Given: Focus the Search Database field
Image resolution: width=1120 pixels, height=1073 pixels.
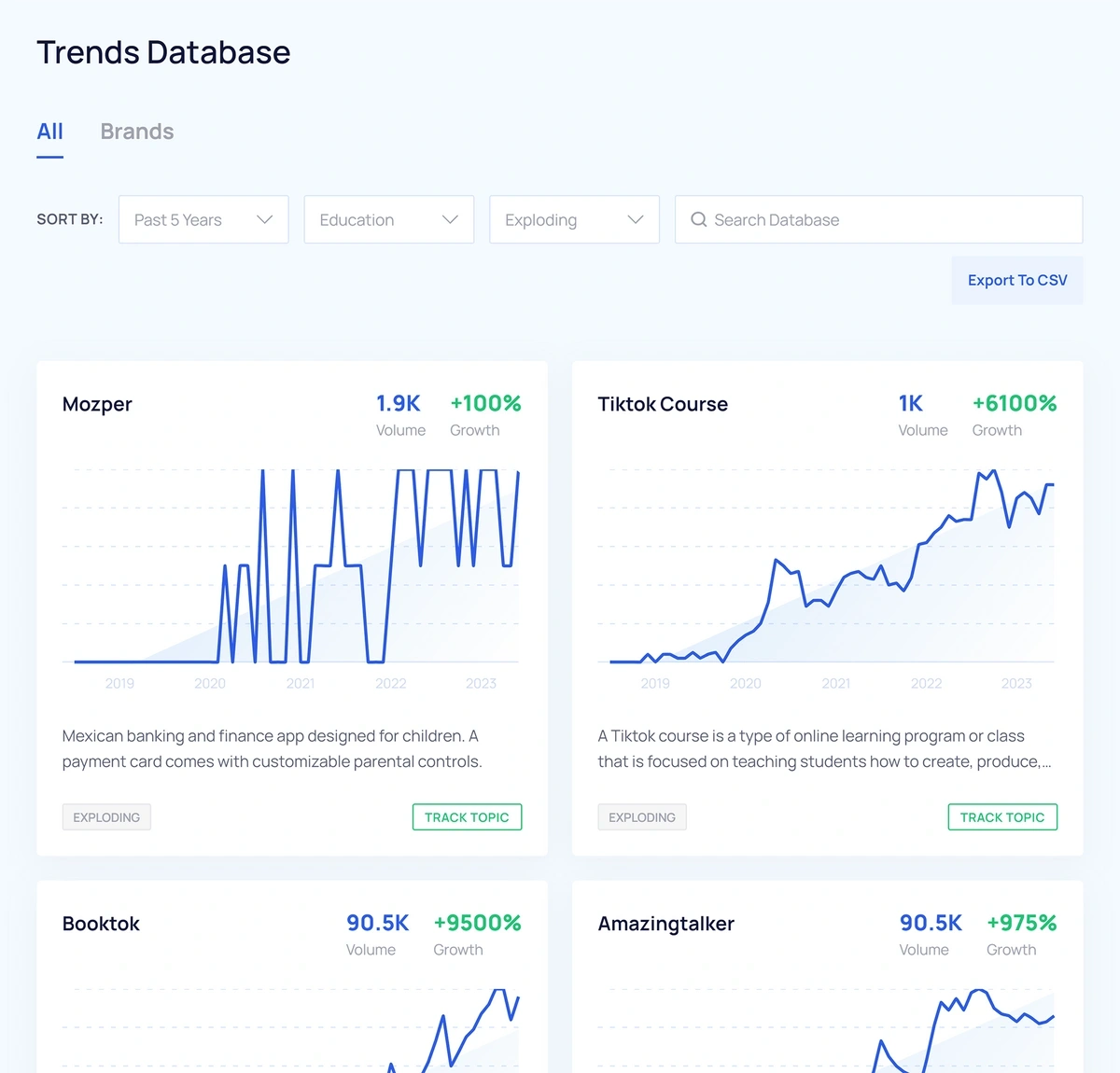Looking at the screenshot, I should (x=887, y=219).
